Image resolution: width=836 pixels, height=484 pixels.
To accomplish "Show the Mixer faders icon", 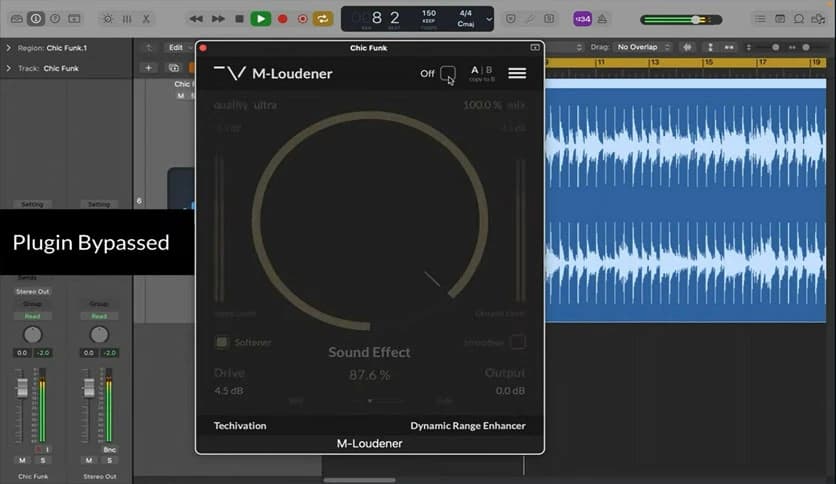I will coord(127,19).
